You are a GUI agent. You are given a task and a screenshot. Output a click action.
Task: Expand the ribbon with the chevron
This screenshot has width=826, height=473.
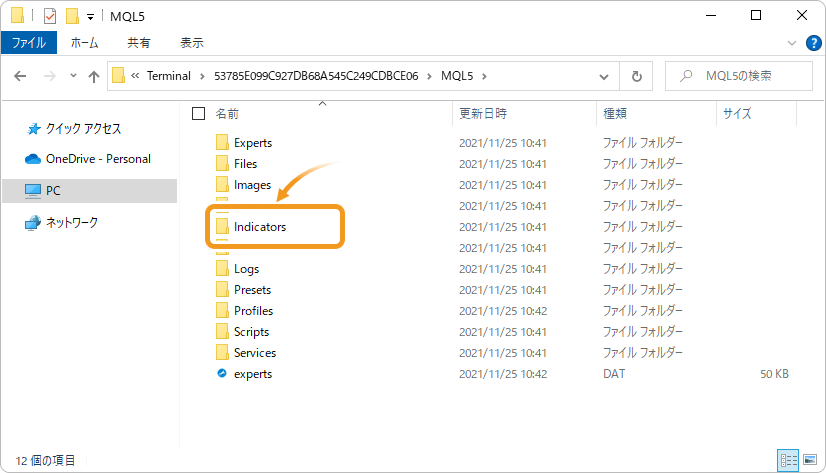pos(791,43)
